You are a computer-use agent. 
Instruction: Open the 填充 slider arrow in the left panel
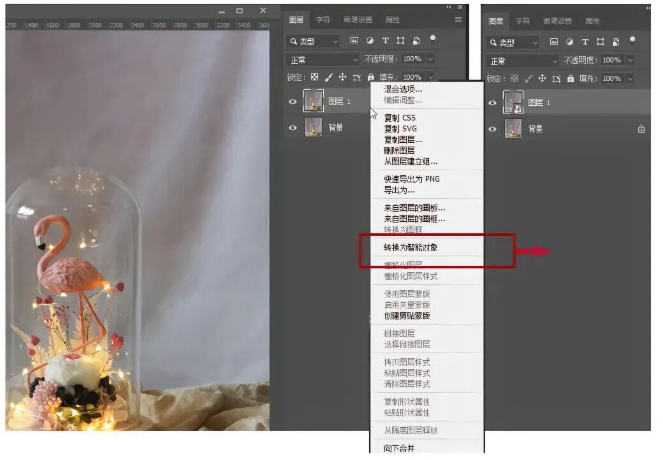point(430,77)
